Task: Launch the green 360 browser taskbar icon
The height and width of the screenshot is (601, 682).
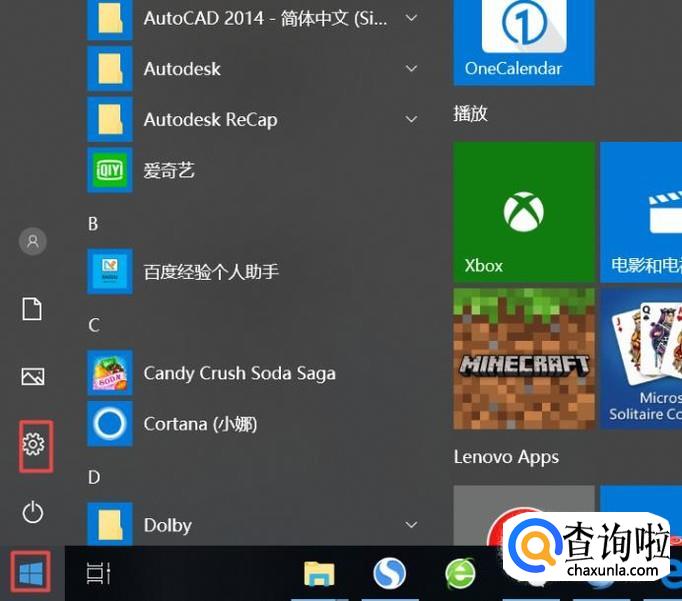Action: 461,573
